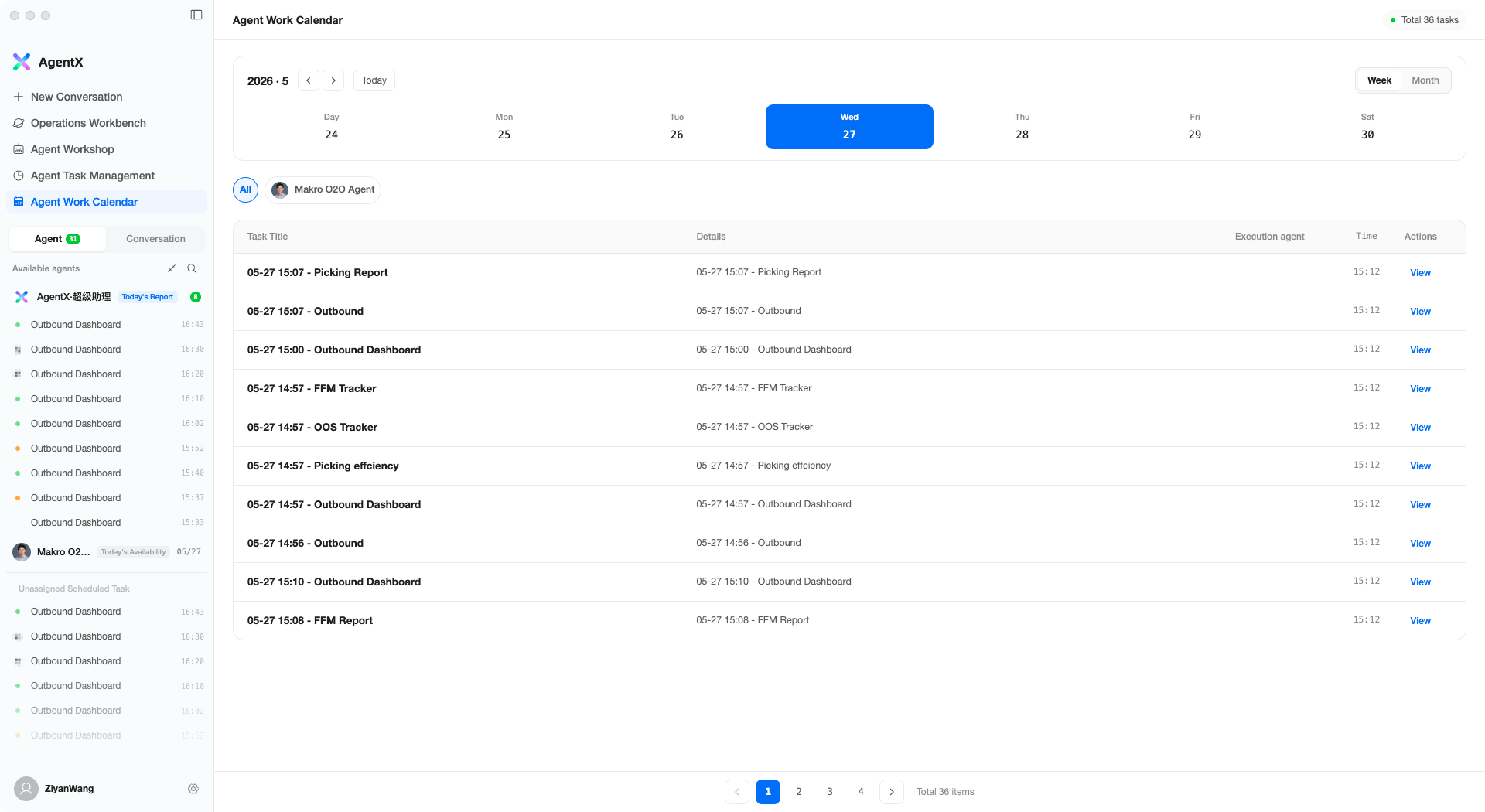
Task: Open unassigned task Outbound Dashboard 16:30
Action: (107, 636)
